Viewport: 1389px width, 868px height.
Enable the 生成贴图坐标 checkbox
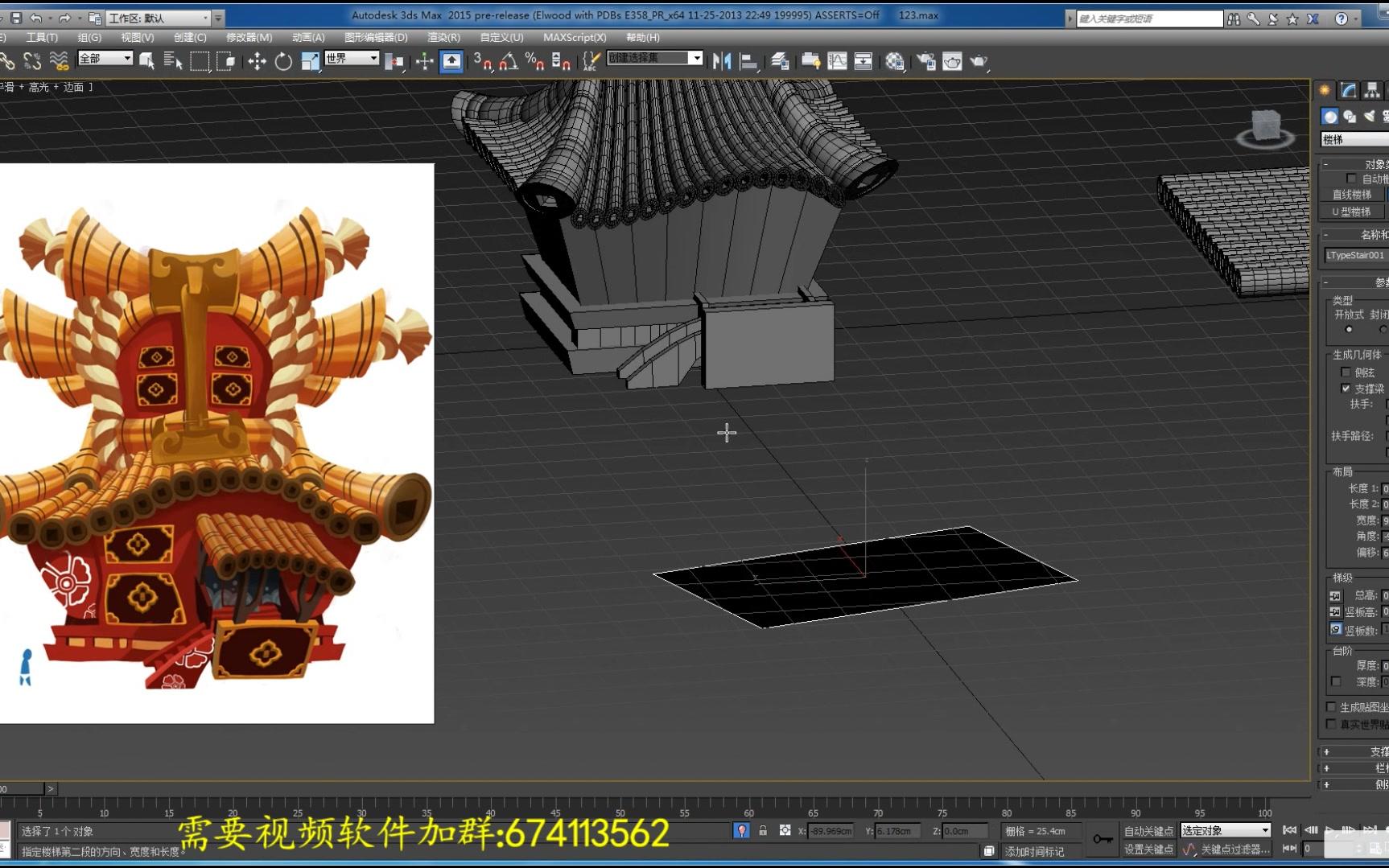[1331, 706]
